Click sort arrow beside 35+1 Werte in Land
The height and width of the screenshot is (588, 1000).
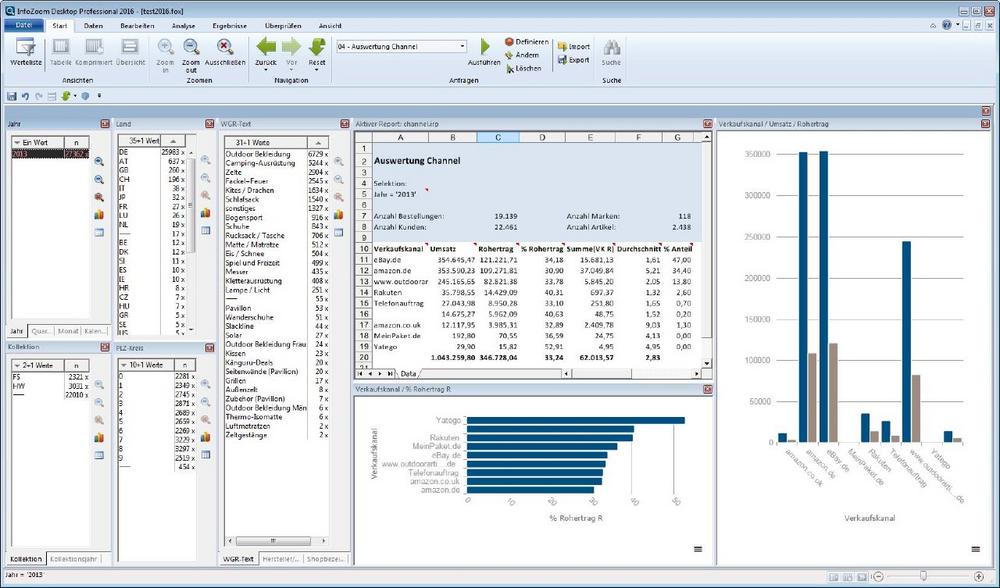(173, 141)
